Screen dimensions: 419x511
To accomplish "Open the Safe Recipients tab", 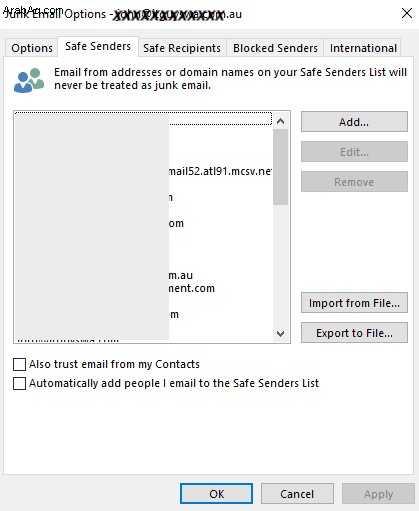I will click(182, 48).
